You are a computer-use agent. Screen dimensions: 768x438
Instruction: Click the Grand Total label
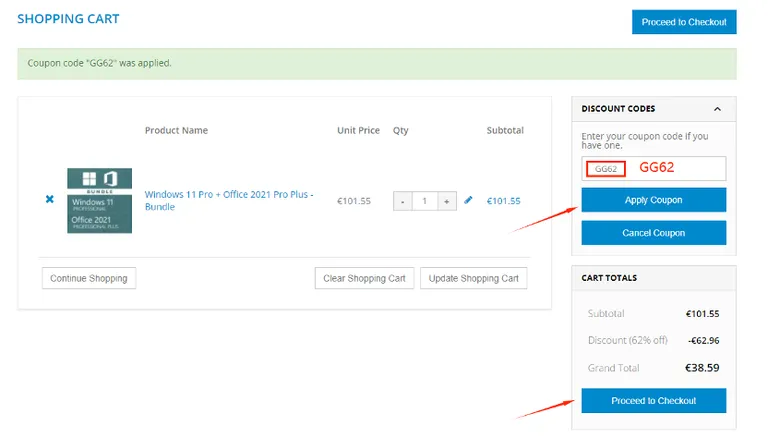tap(613, 368)
